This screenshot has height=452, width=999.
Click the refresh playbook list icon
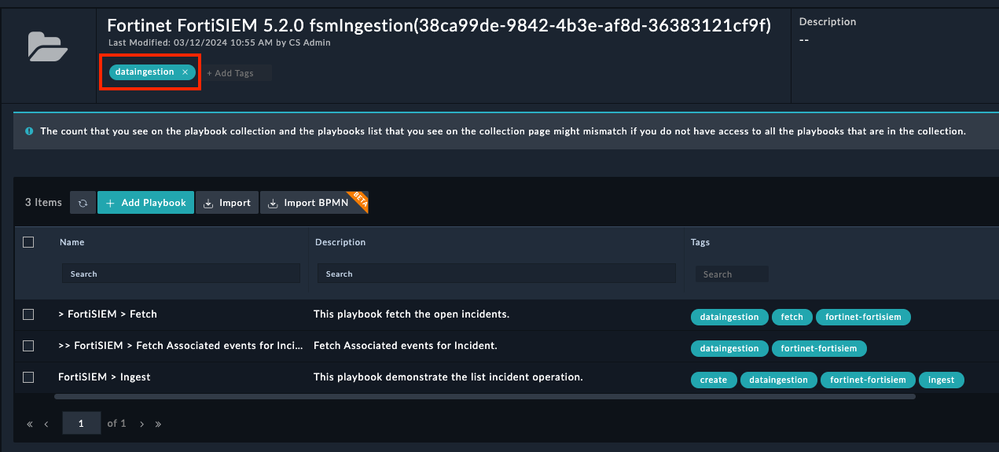[81, 203]
